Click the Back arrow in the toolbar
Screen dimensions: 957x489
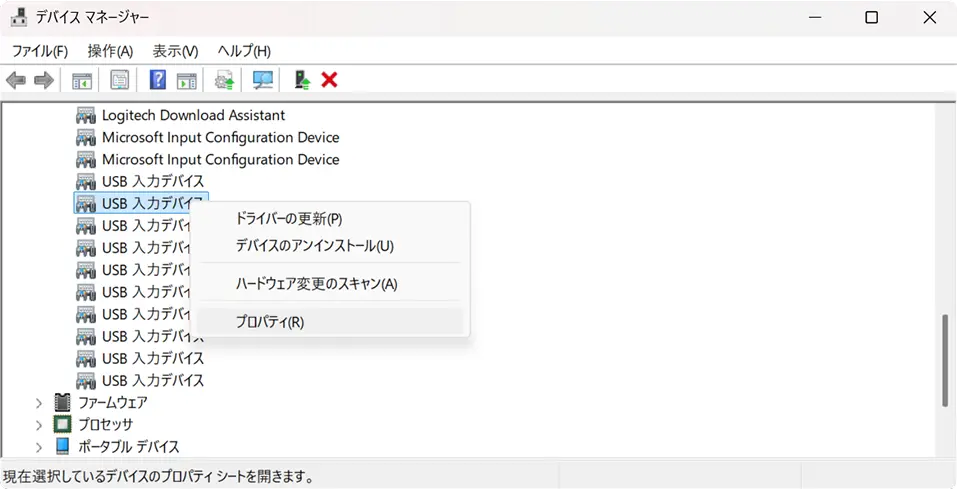[x=16, y=80]
